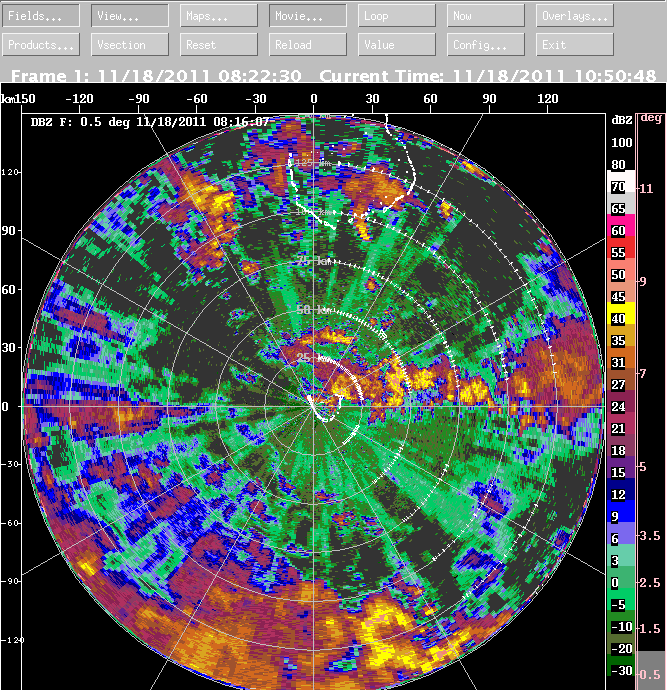667x690 pixels.
Task: Select the 35 dBZ color swatch
Action: (621, 335)
